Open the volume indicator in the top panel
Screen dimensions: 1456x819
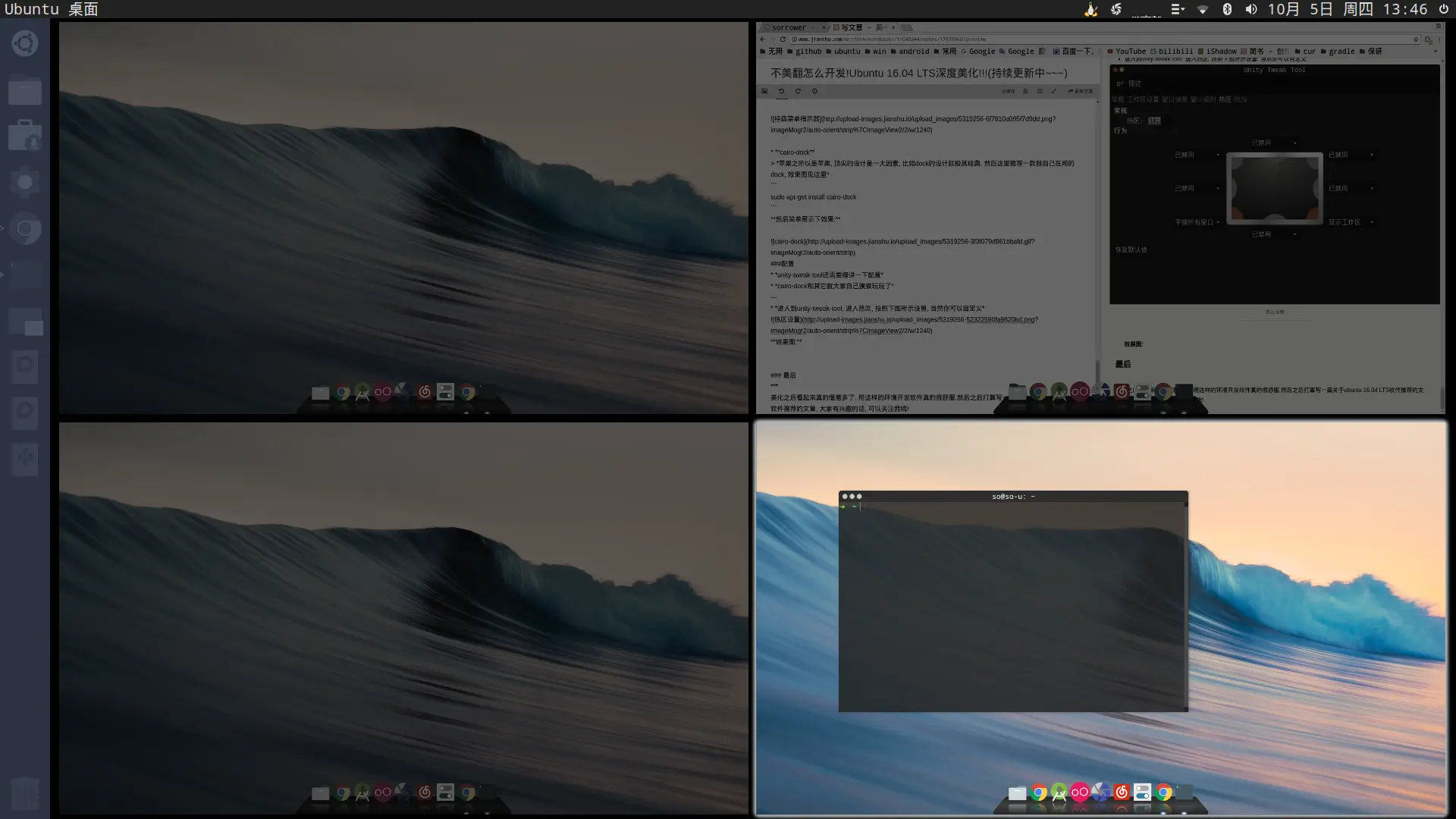point(1251,9)
